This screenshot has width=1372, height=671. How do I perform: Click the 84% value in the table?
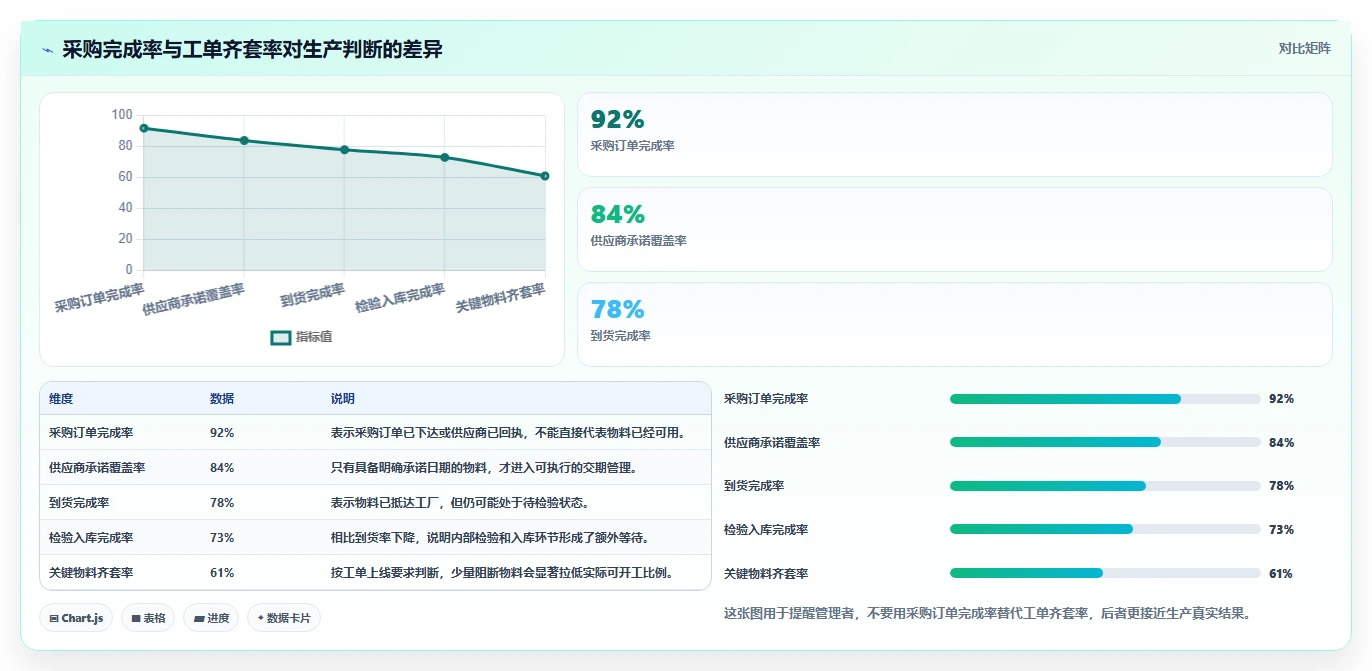pyautogui.click(x=222, y=467)
